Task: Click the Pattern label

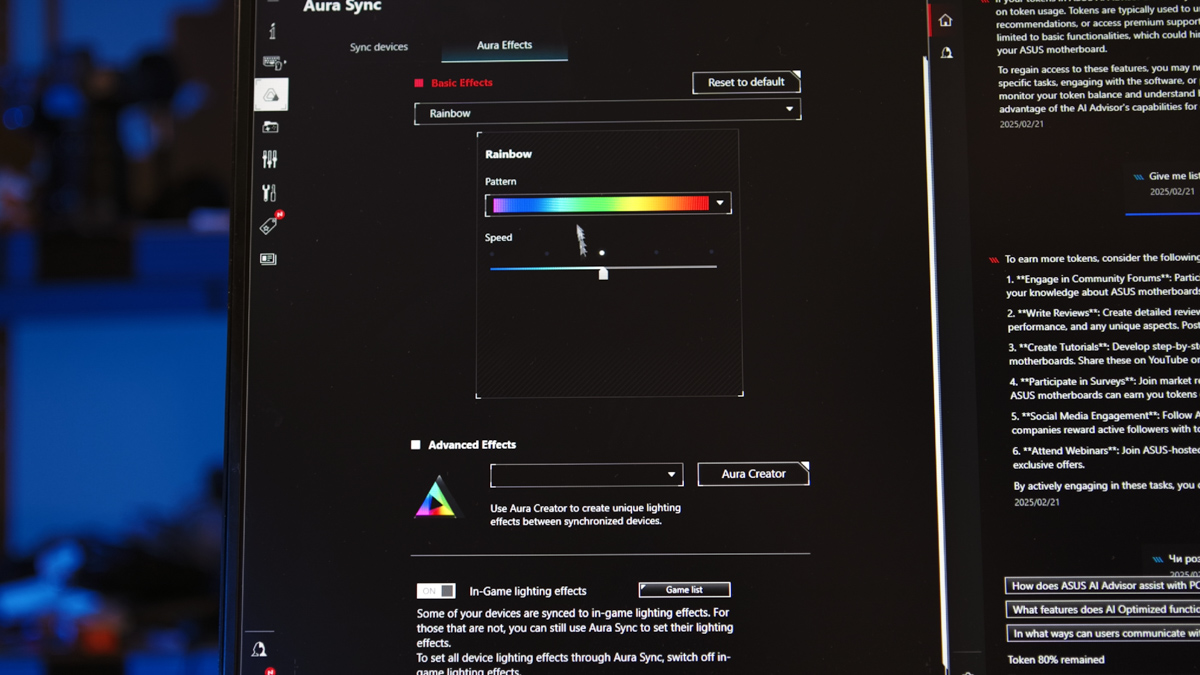Action: point(500,182)
